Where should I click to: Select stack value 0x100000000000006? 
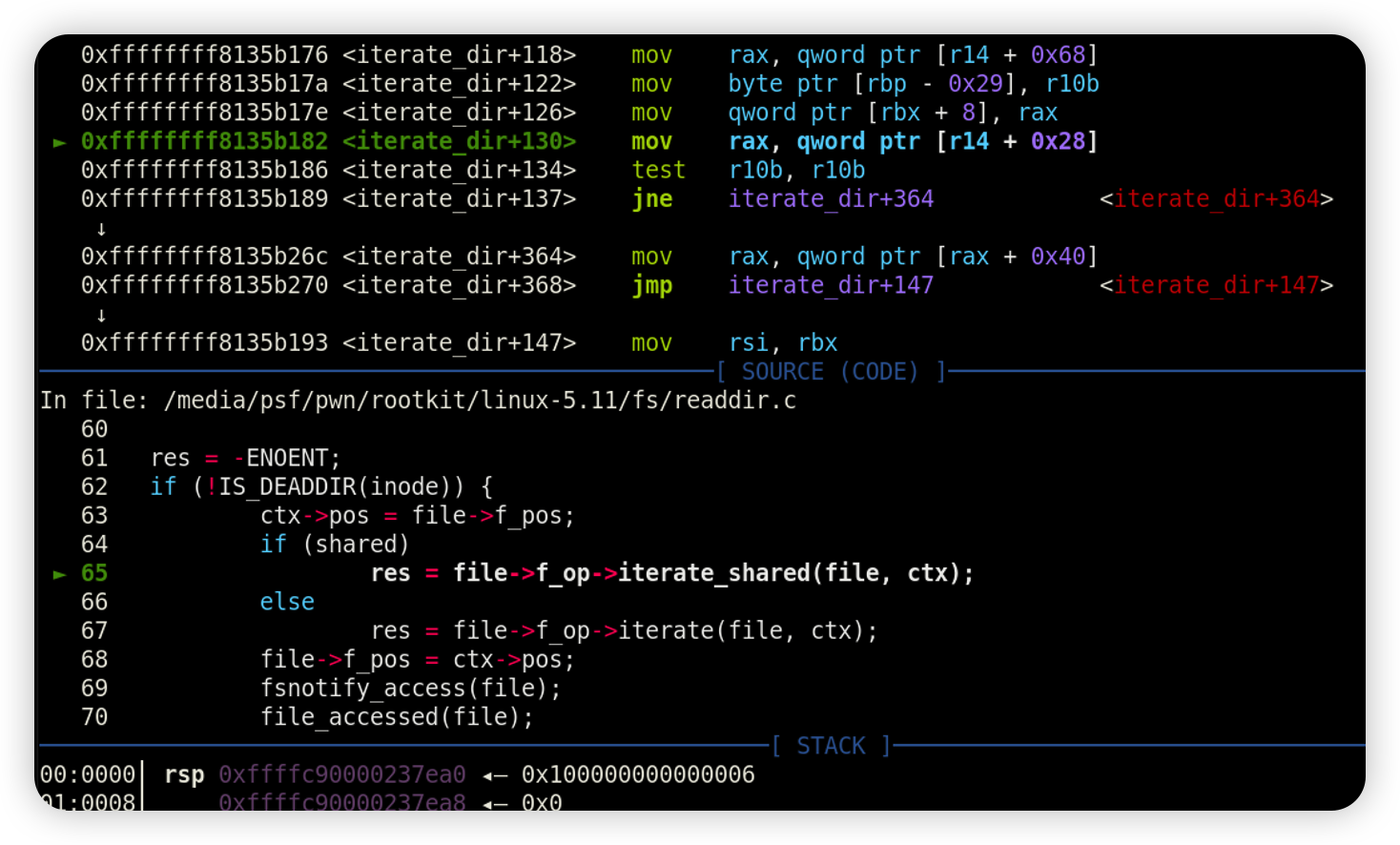click(x=638, y=774)
